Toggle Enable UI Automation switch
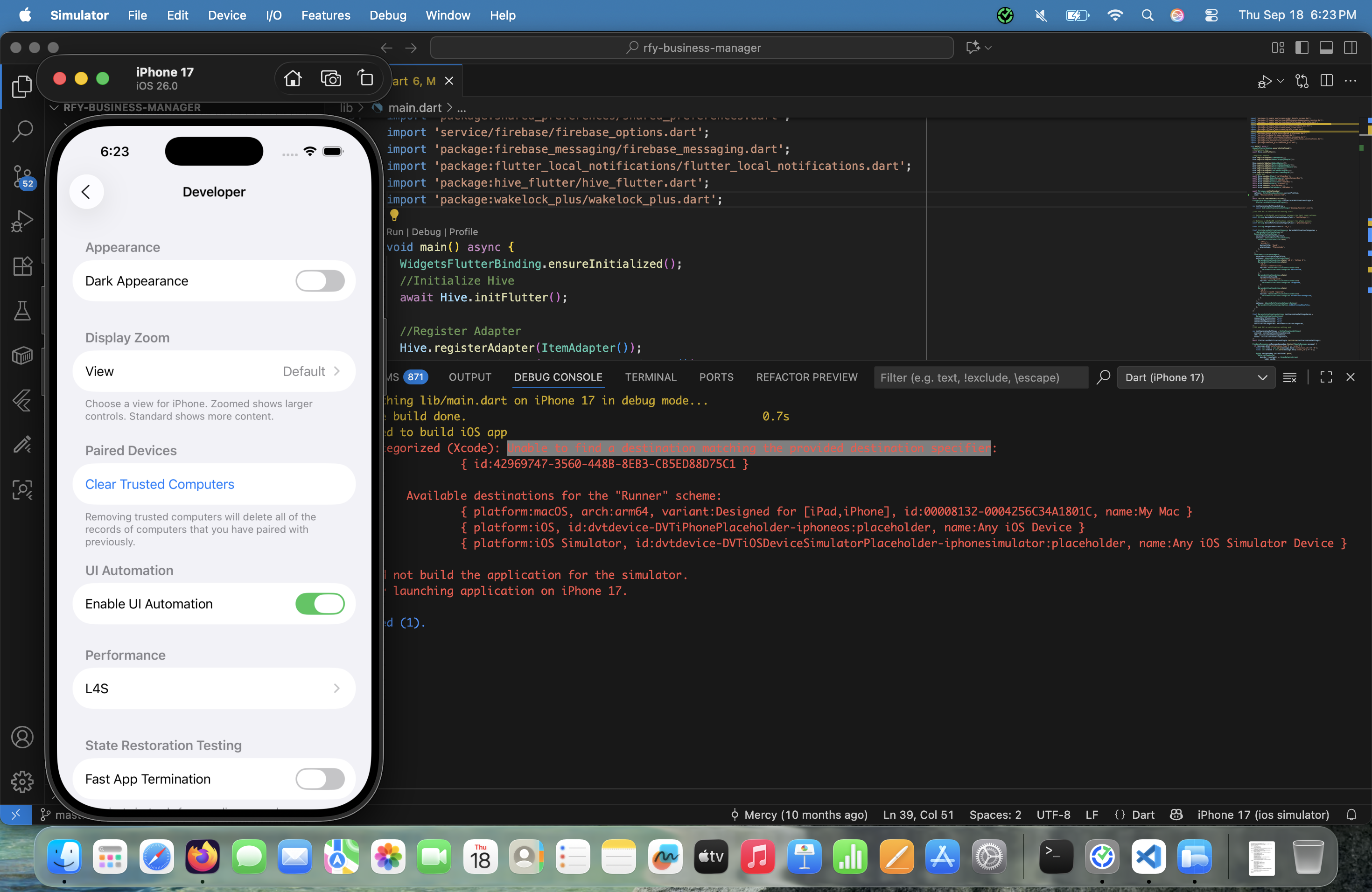The width and height of the screenshot is (1372, 892). (x=320, y=604)
